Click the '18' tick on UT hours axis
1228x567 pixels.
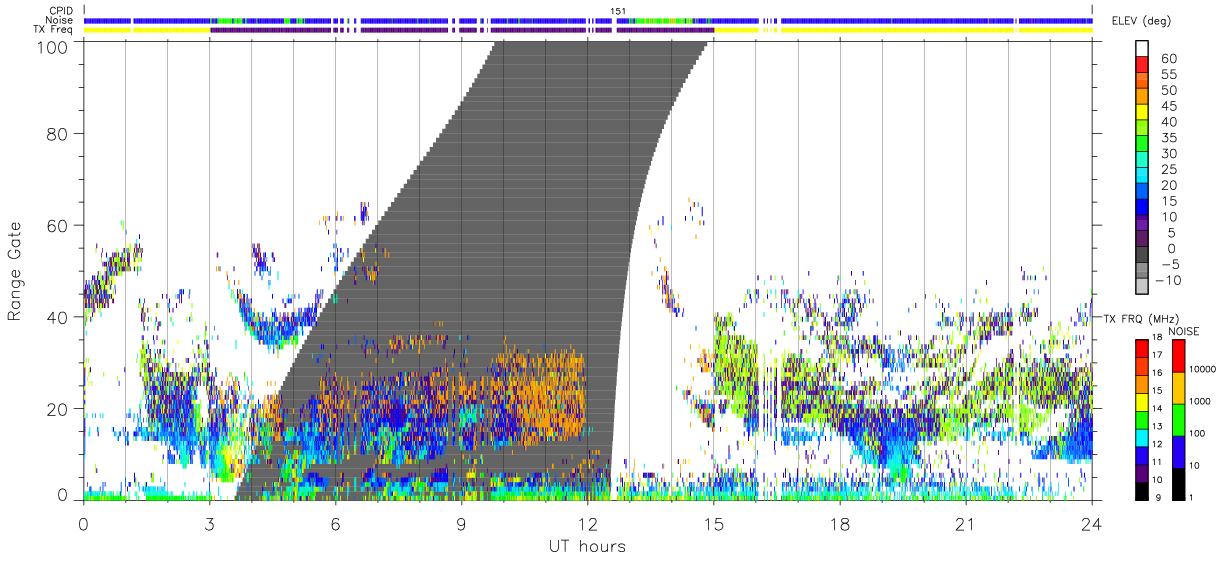click(x=839, y=524)
